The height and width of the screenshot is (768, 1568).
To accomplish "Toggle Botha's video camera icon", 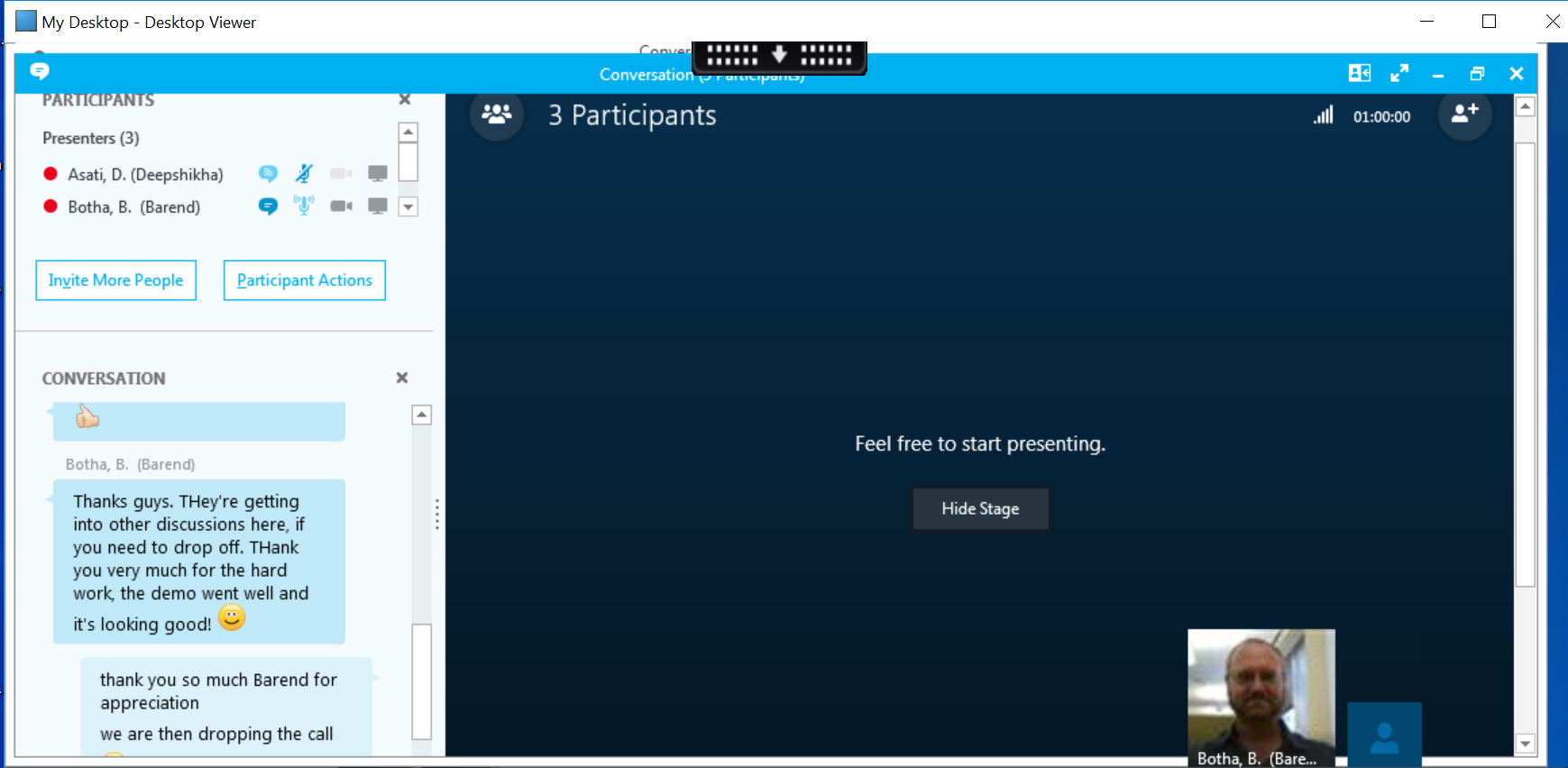I will [341, 206].
